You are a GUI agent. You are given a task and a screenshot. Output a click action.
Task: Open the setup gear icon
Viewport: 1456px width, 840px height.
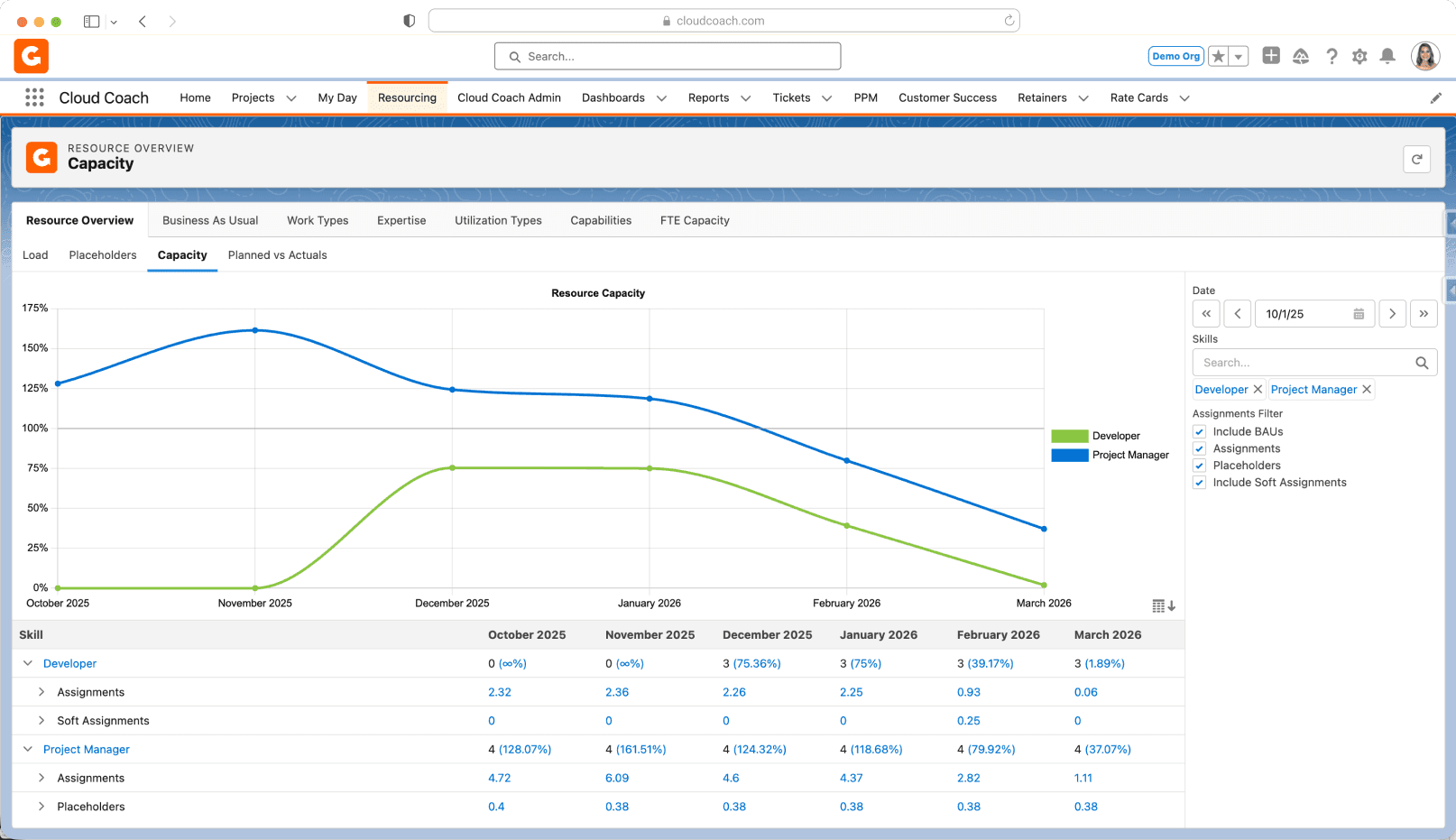coord(1359,56)
